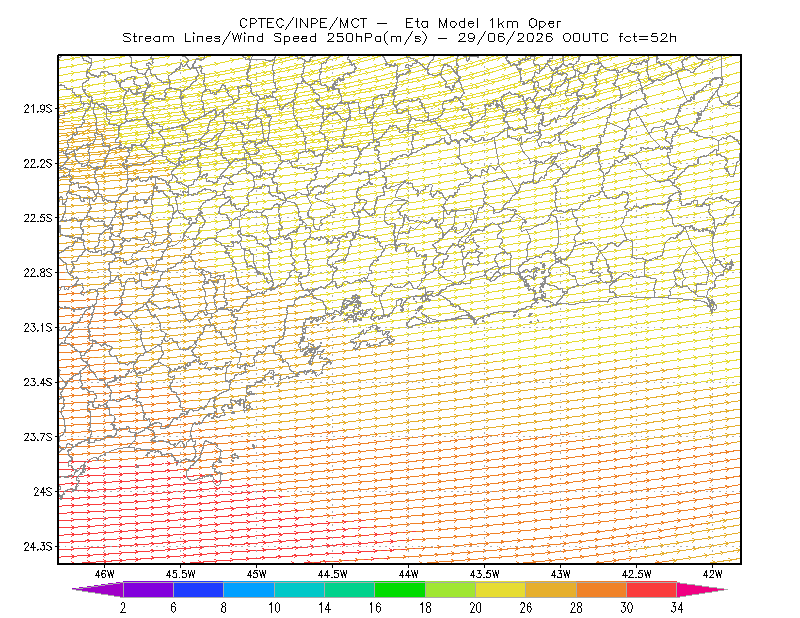The width and height of the screenshot is (800, 618).
Task: Click the colorbar value label 8
Action: 223,608
